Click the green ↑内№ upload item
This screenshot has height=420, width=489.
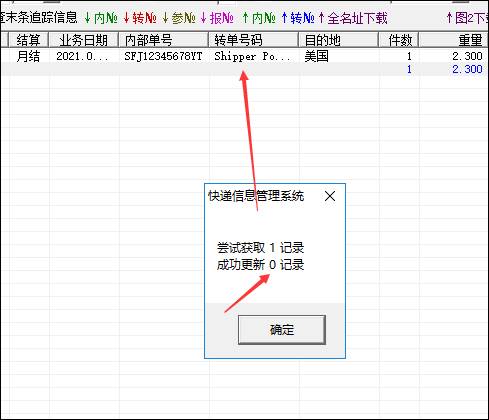259,18
